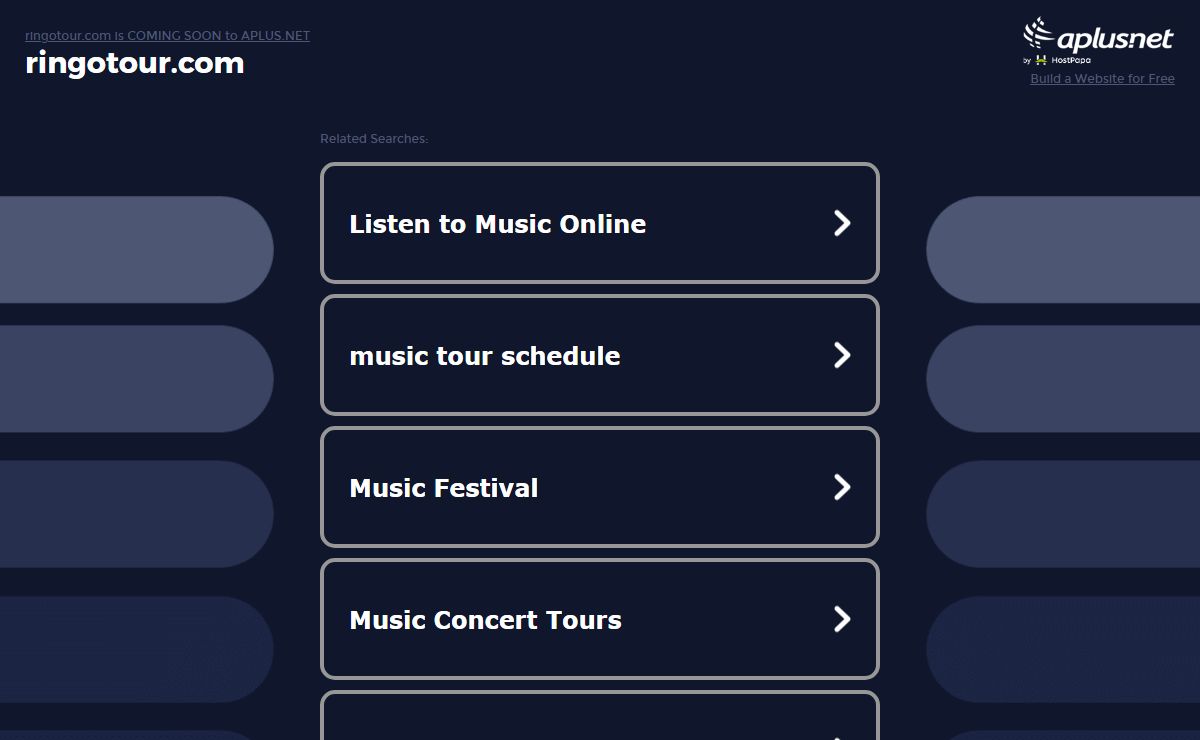This screenshot has width=1200, height=740.
Task: Click the chevron arrow on Music Festival
Action: pyautogui.click(x=842, y=487)
